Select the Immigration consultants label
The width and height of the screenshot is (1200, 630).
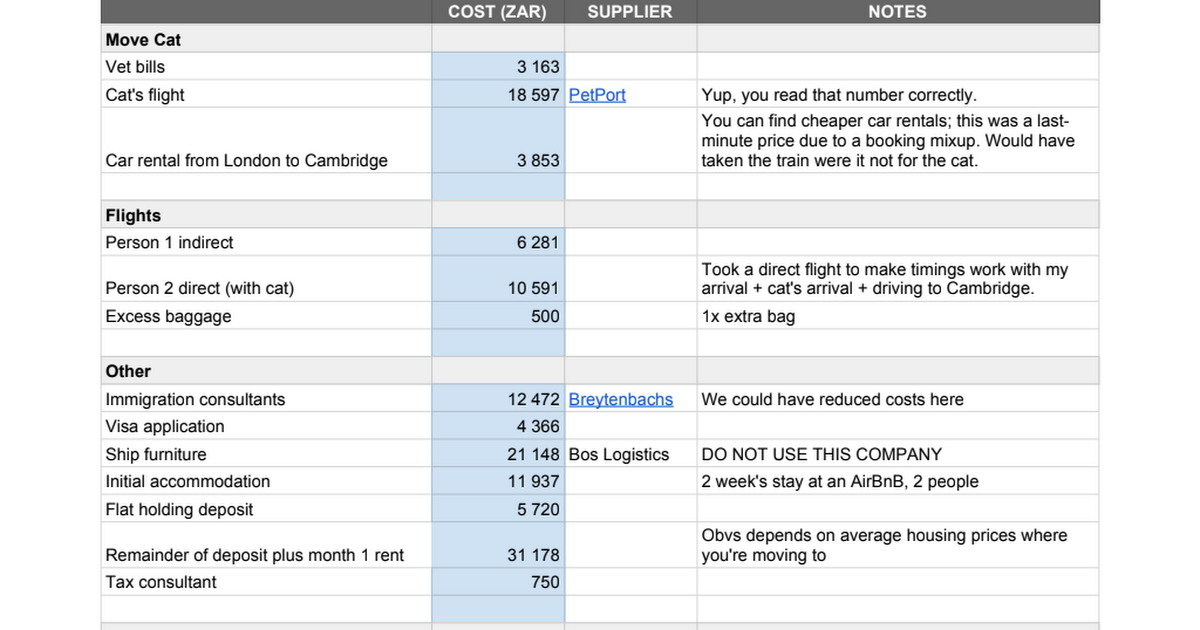[195, 399]
